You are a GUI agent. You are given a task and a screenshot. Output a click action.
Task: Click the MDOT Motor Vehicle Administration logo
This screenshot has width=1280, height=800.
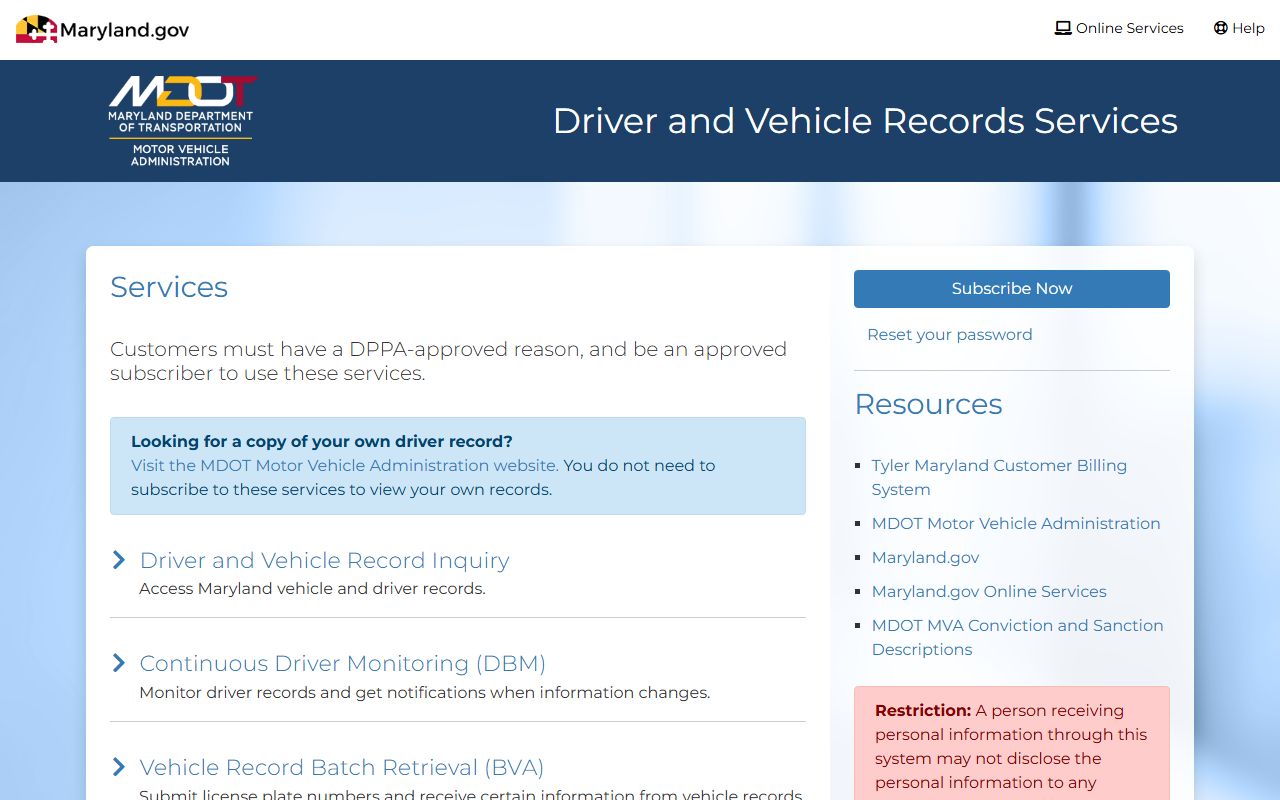182,121
